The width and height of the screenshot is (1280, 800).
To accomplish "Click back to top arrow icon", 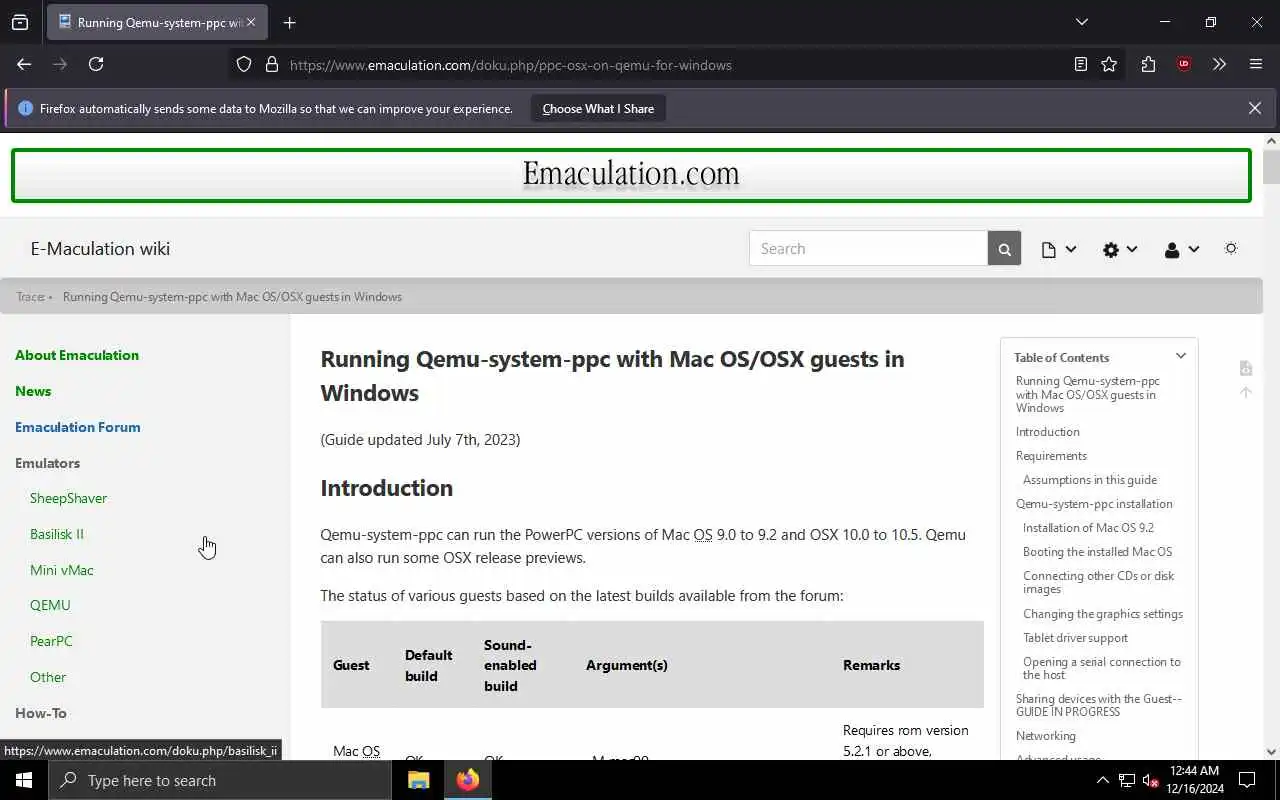I will pos(1245,392).
